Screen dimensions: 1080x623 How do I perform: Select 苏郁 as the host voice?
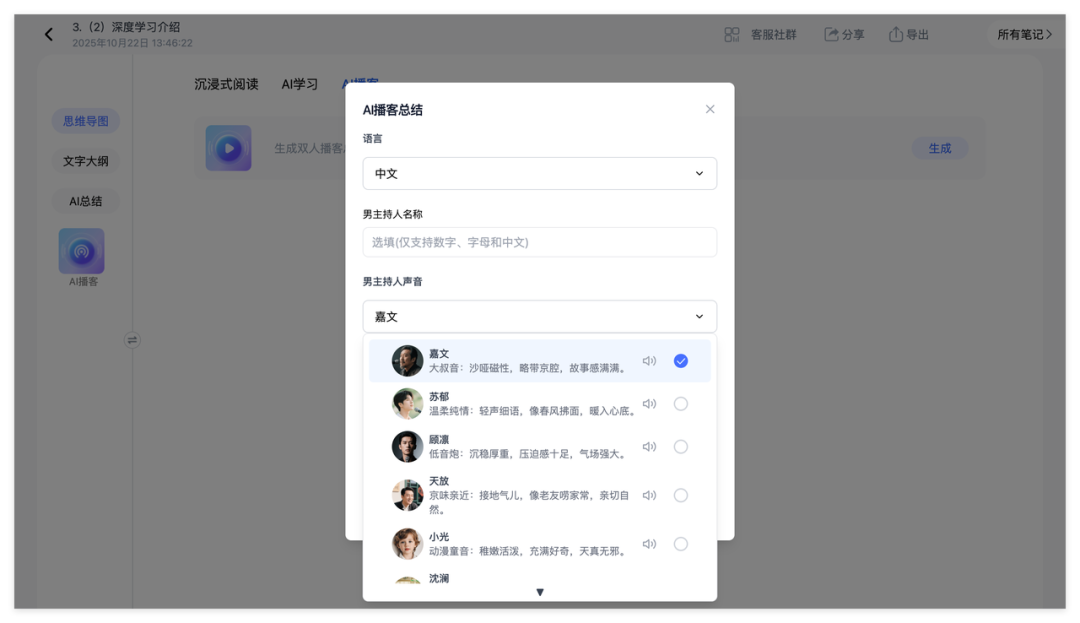[x=681, y=403]
